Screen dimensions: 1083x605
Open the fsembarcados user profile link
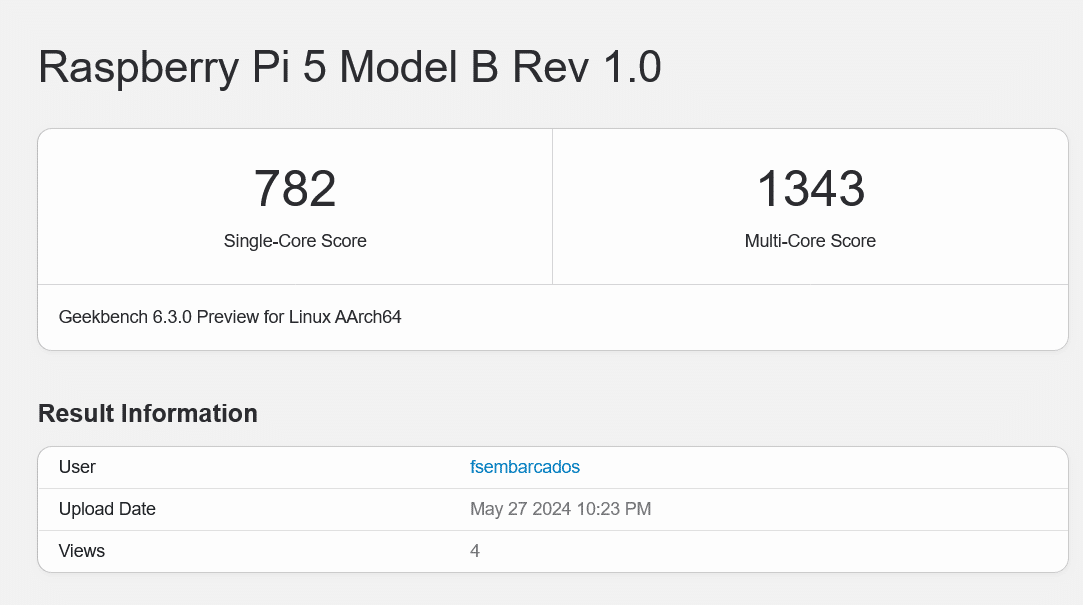(x=525, y=467)
